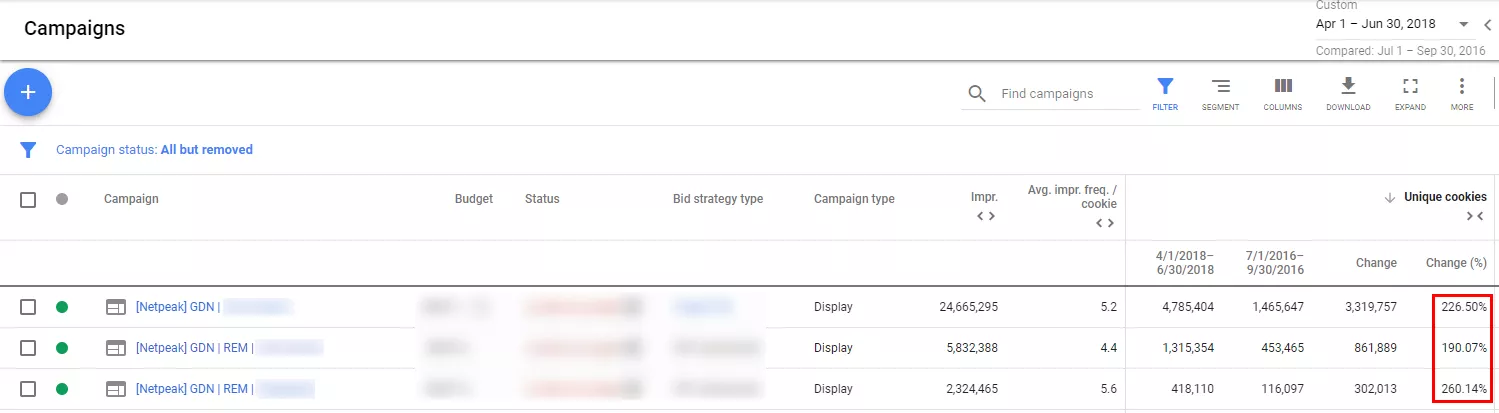This screenshot has height=413, width=1499.
Task: Download the campaigns report
Action: 1348,93
